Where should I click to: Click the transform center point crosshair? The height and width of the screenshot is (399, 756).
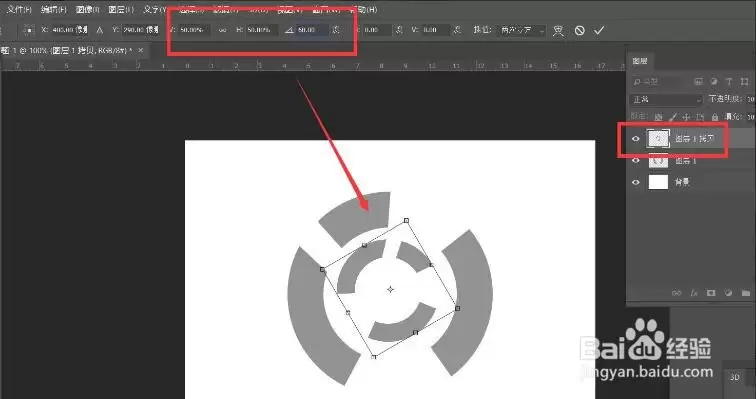click(390, 289)
